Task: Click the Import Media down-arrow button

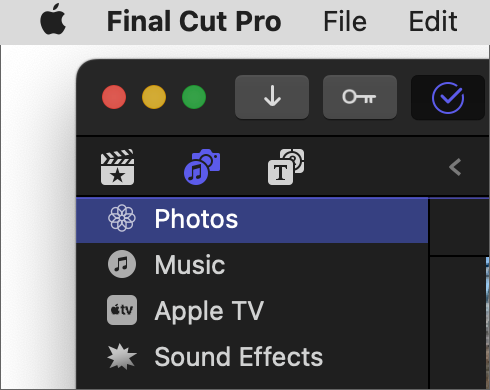Action: (272, 97)
